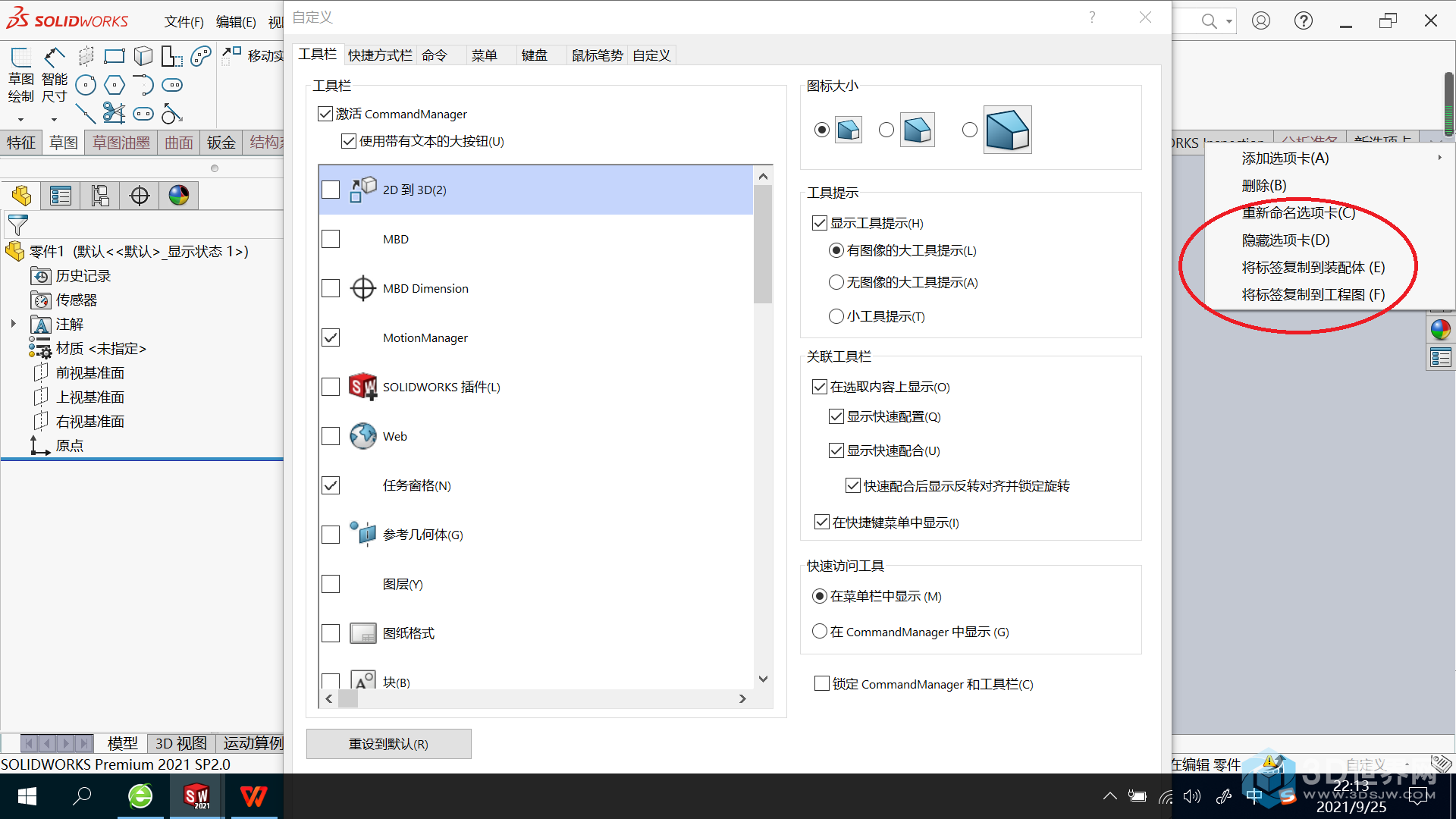Click the SOLIDWORKS add-ins toolbar icon
The height and width of the screenshot is (819, 1456).
point(363,387)
